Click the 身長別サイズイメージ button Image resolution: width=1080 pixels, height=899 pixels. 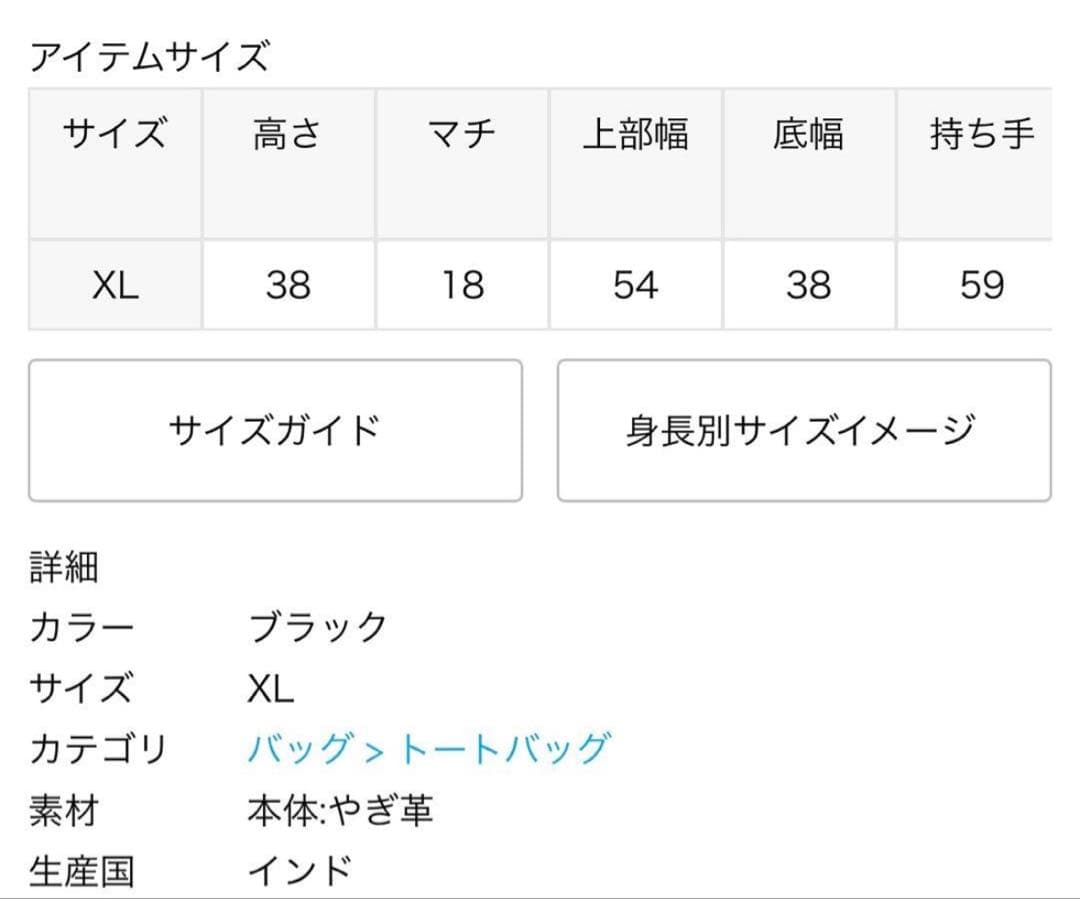tap(803, 430)
